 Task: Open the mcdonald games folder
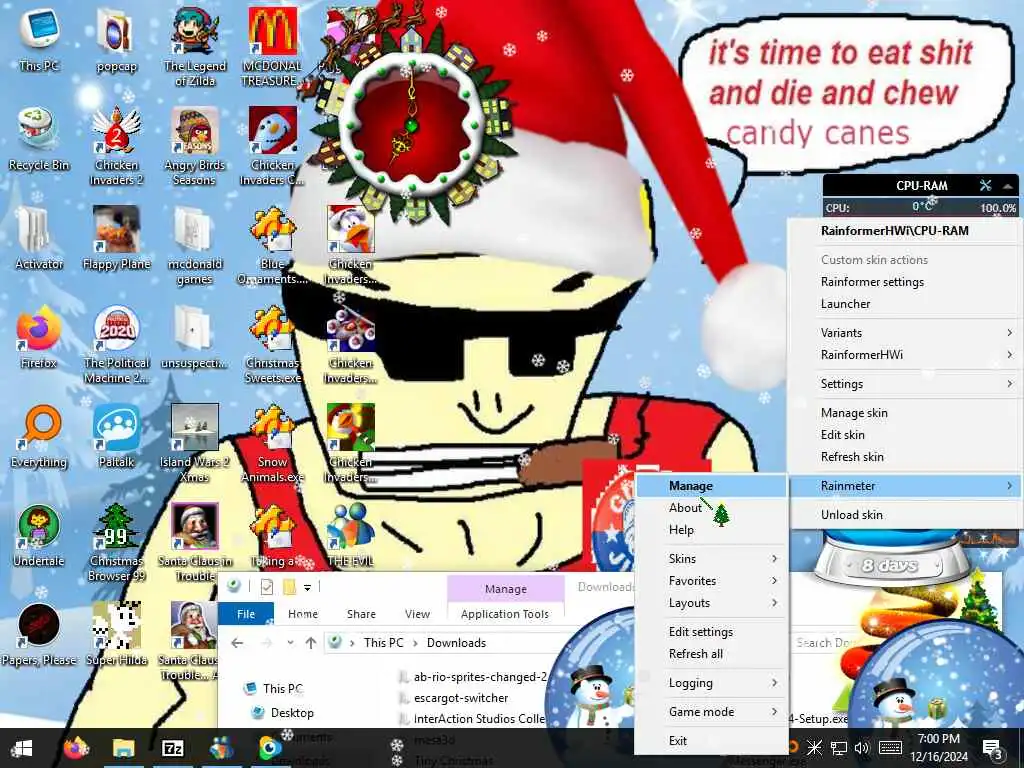195,244
